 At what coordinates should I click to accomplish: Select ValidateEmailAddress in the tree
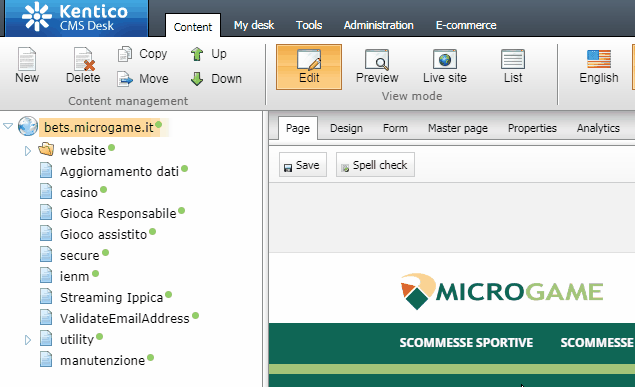[124, 319]
